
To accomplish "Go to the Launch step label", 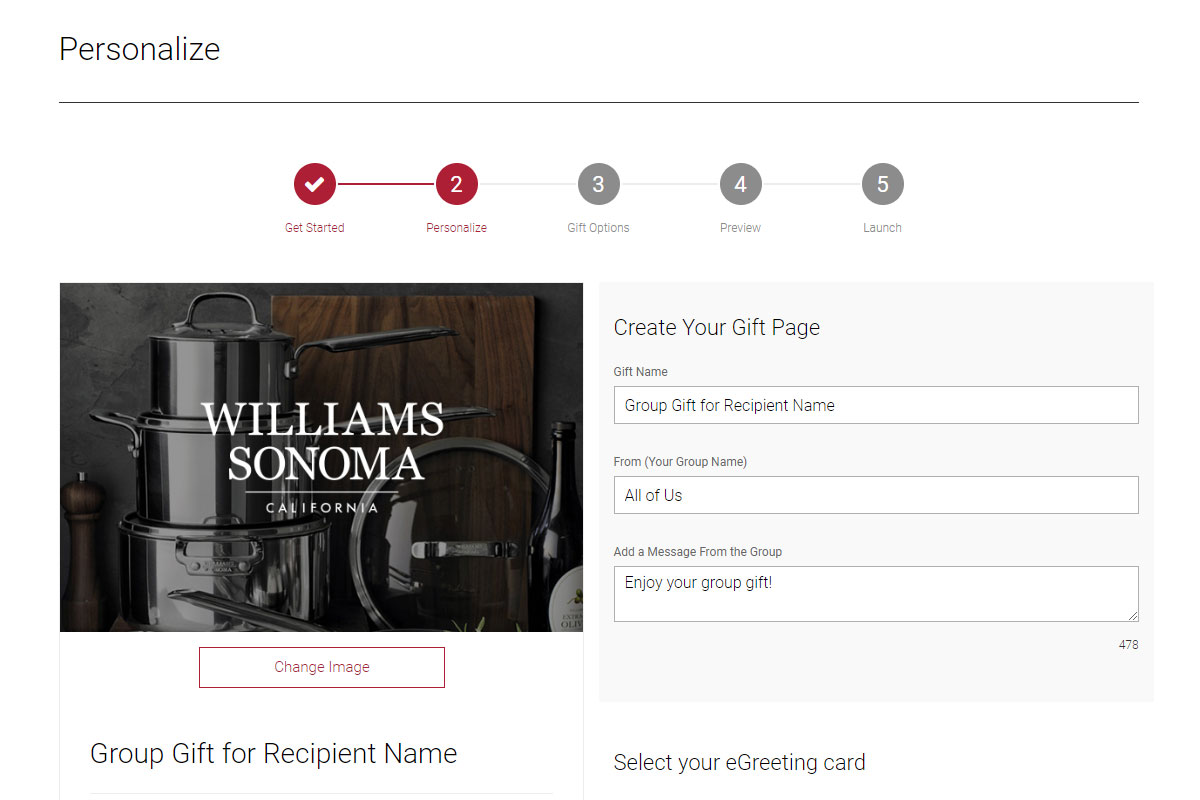I will point(883,228).
